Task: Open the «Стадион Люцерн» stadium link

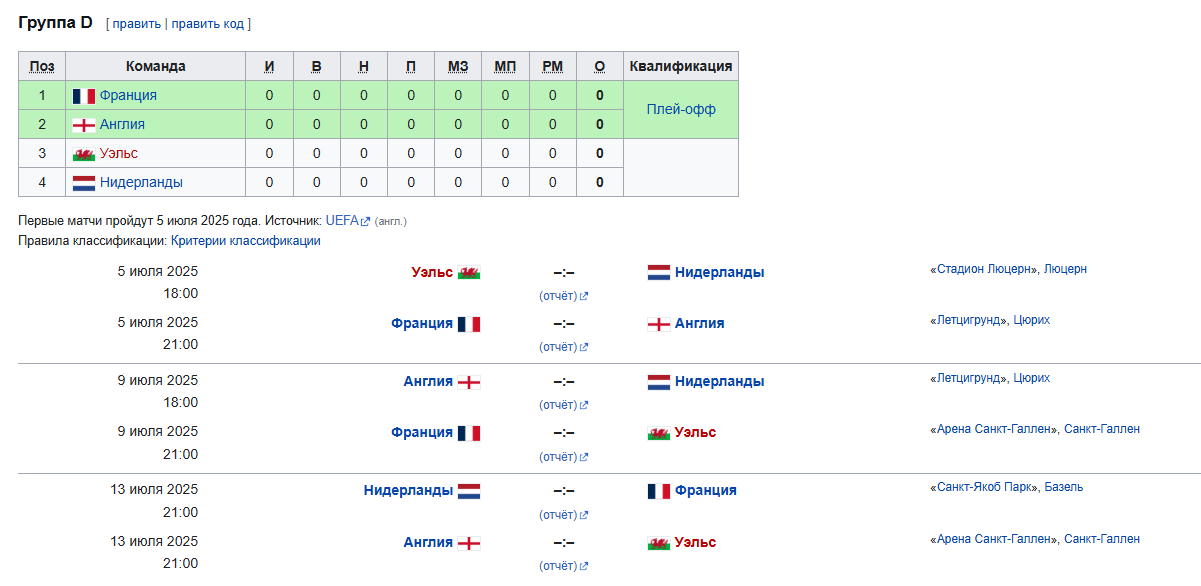Action: 983,269
